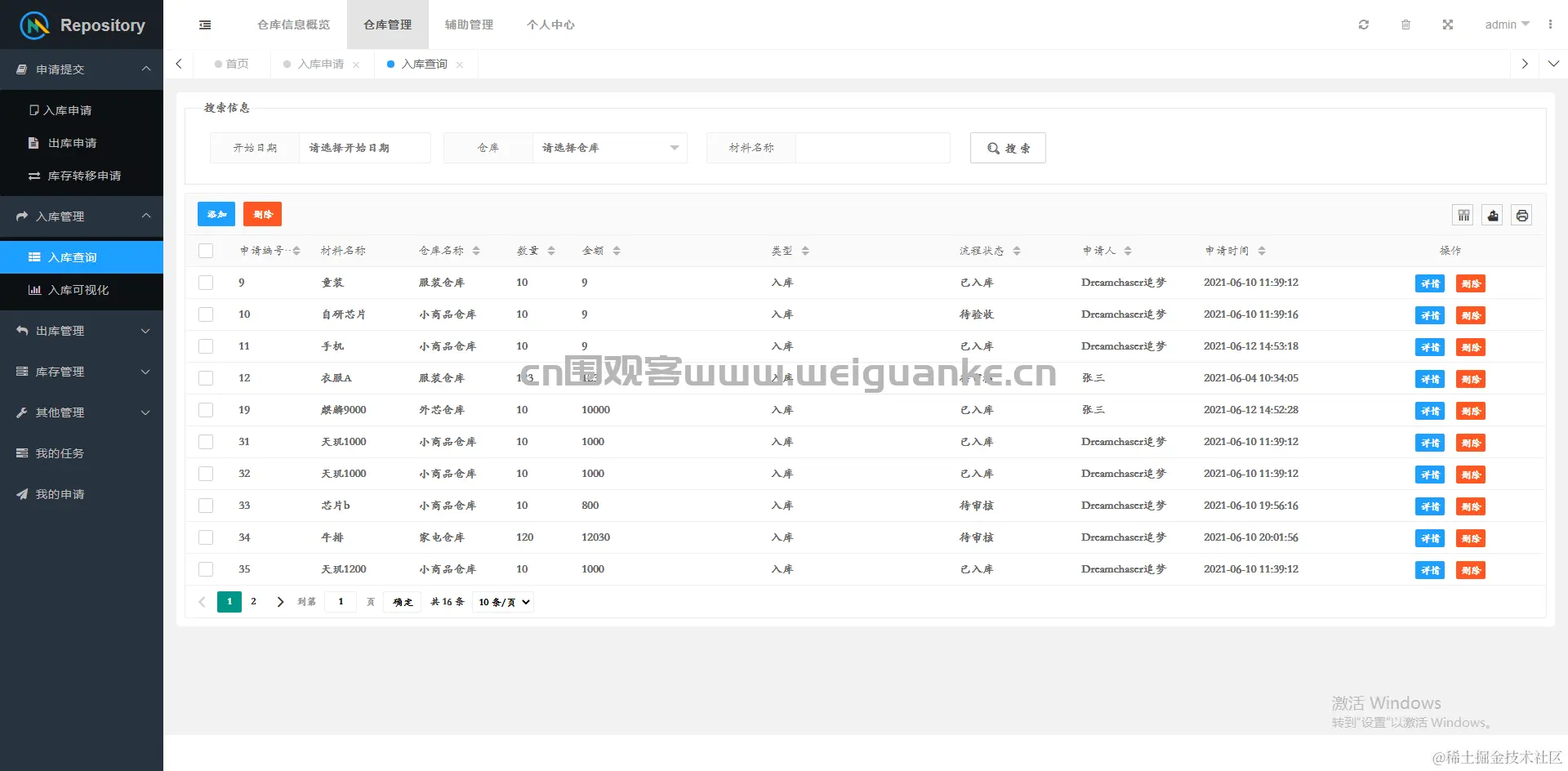Screen dimensions: 1568x771
Task: Check the row with 申请编号 31
Action: [206, 442]
